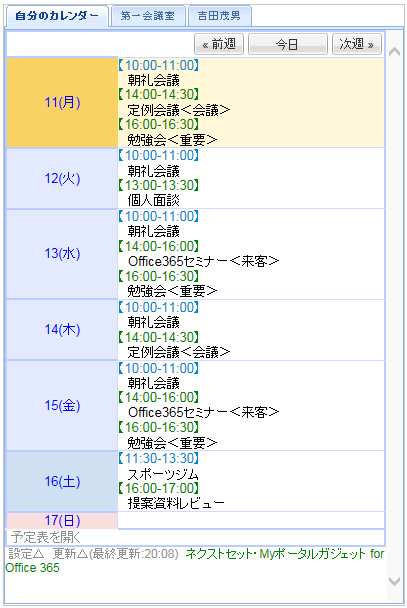Viewport: 407px width, 608px height.
Task: Expand the 設定 settings triangle
Action: [x=26, y=554]
